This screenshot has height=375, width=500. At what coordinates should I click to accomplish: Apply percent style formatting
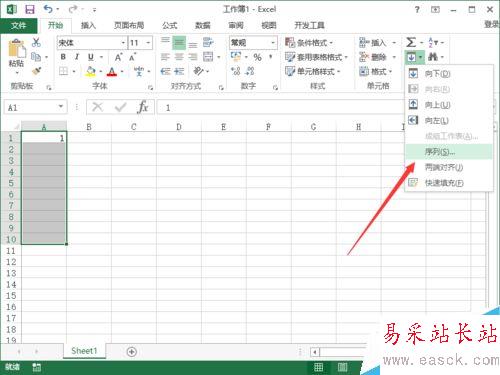pos(257,57)
